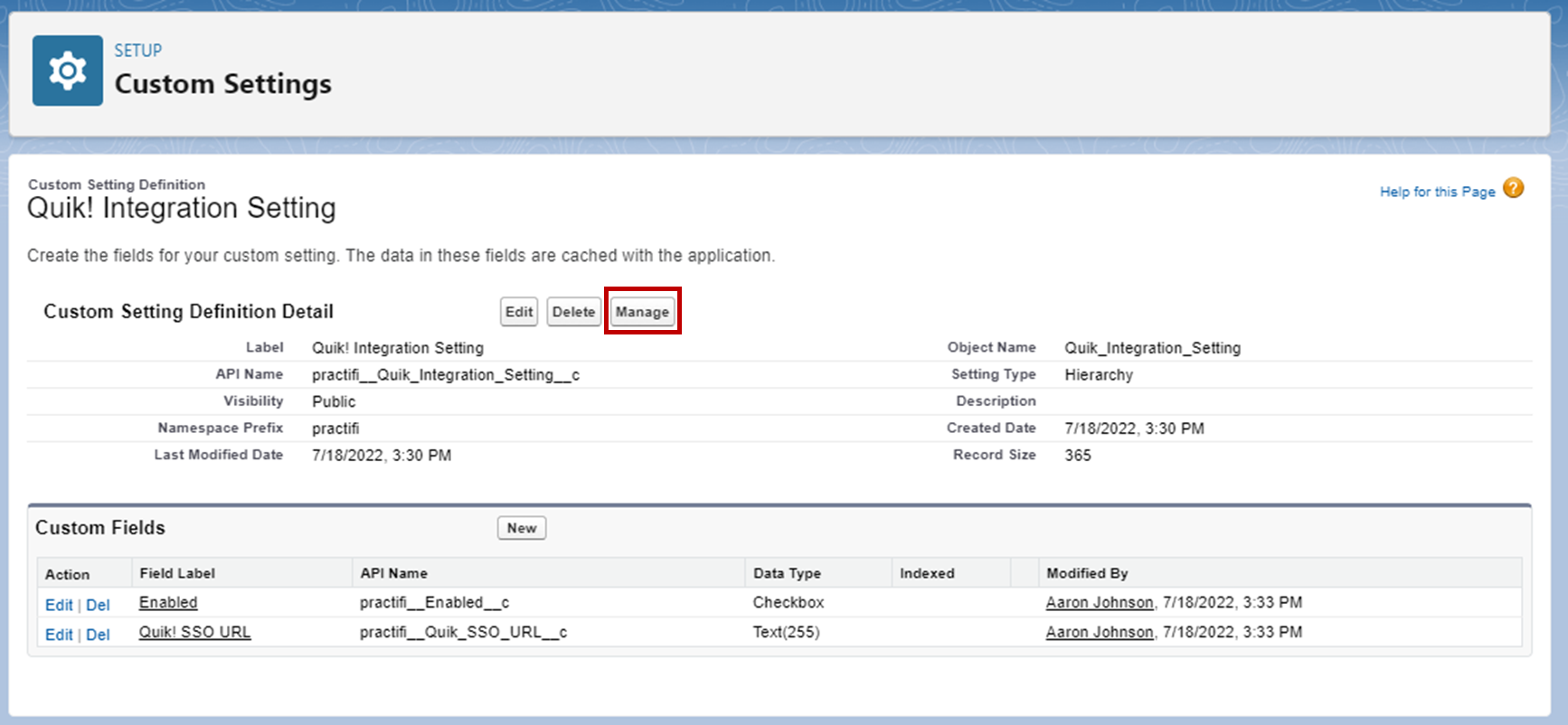
Task: Edit the Enabled field row
Action: 59,605
